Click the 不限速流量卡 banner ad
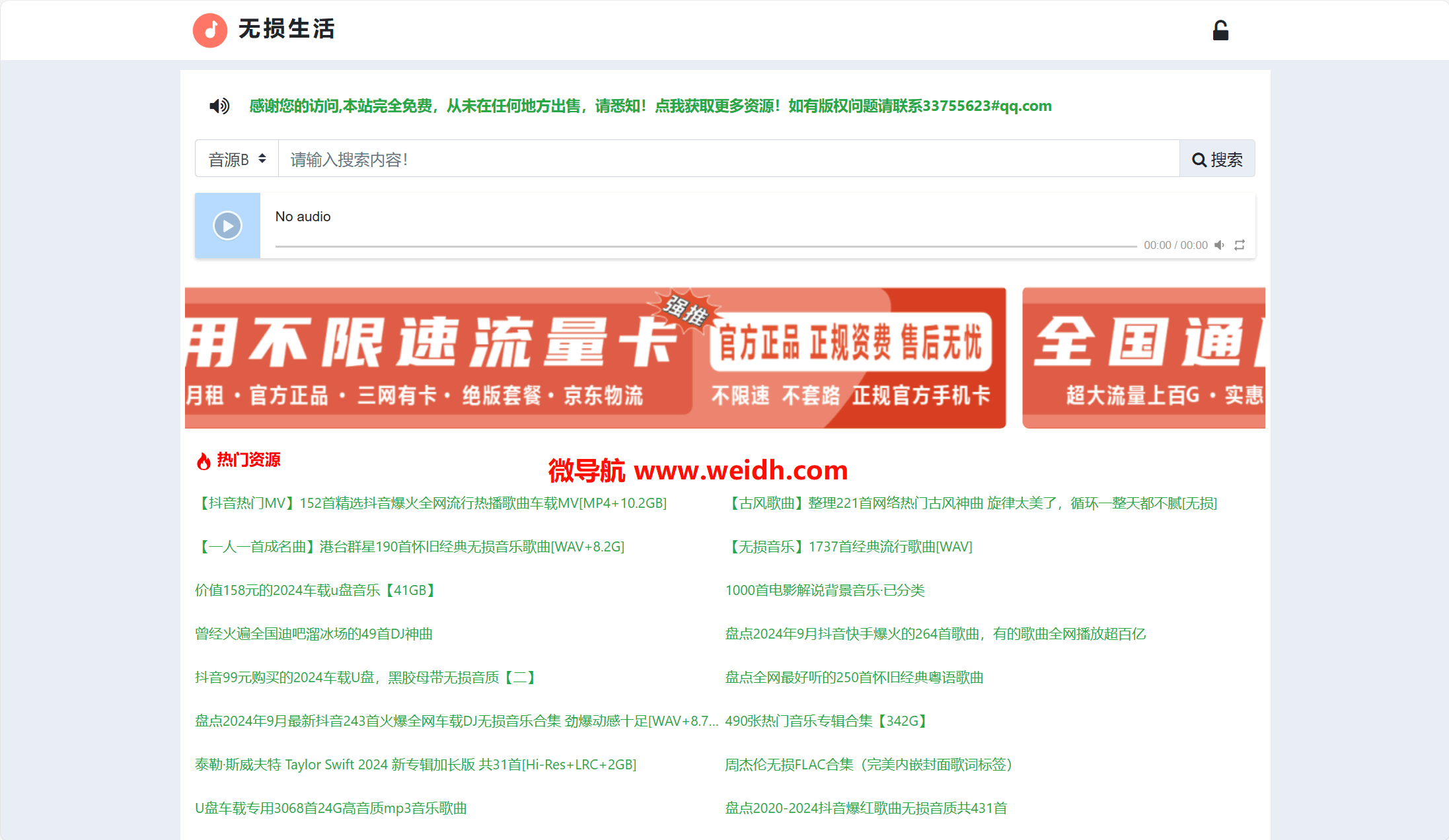 coord(595,358)
